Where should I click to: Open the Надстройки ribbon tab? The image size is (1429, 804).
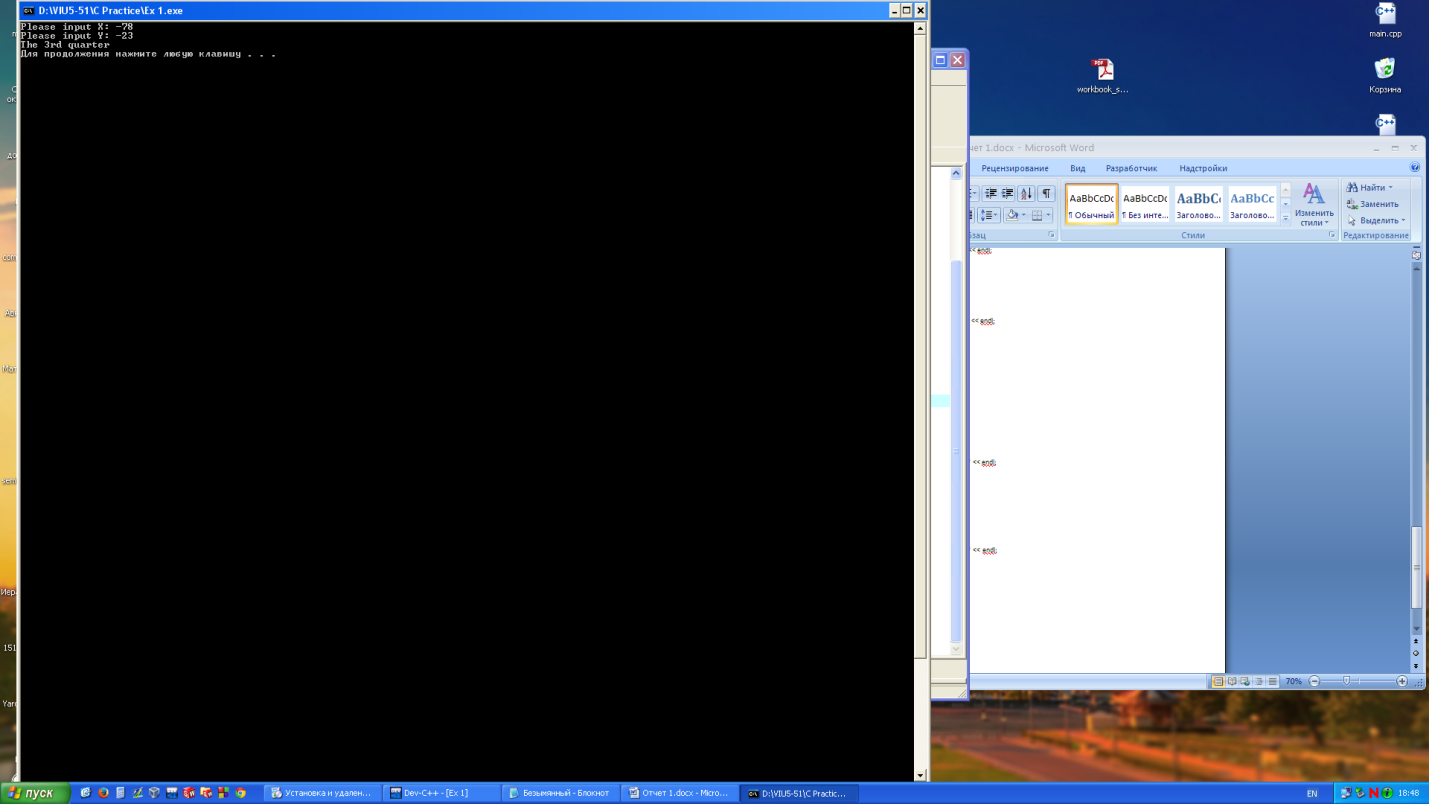click(x=1203, y=168)
